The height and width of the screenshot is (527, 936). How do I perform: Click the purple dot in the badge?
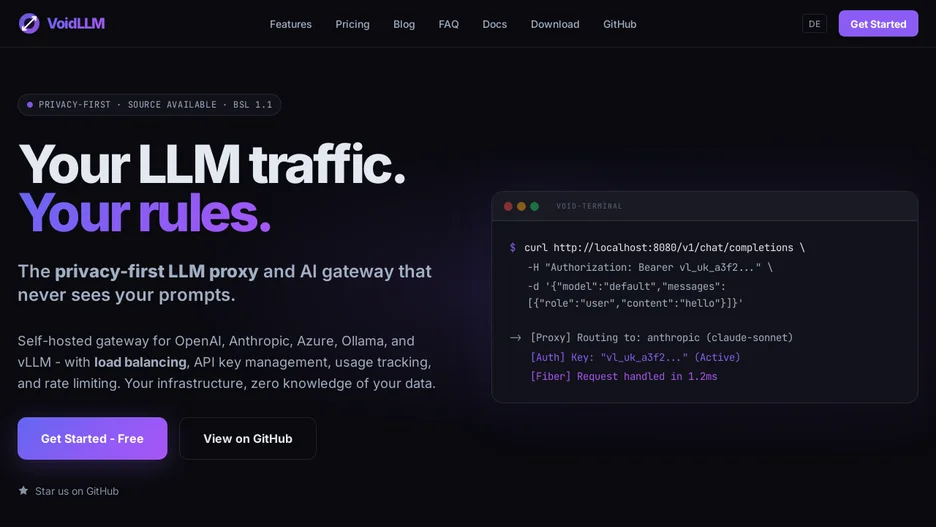point(30,104)
